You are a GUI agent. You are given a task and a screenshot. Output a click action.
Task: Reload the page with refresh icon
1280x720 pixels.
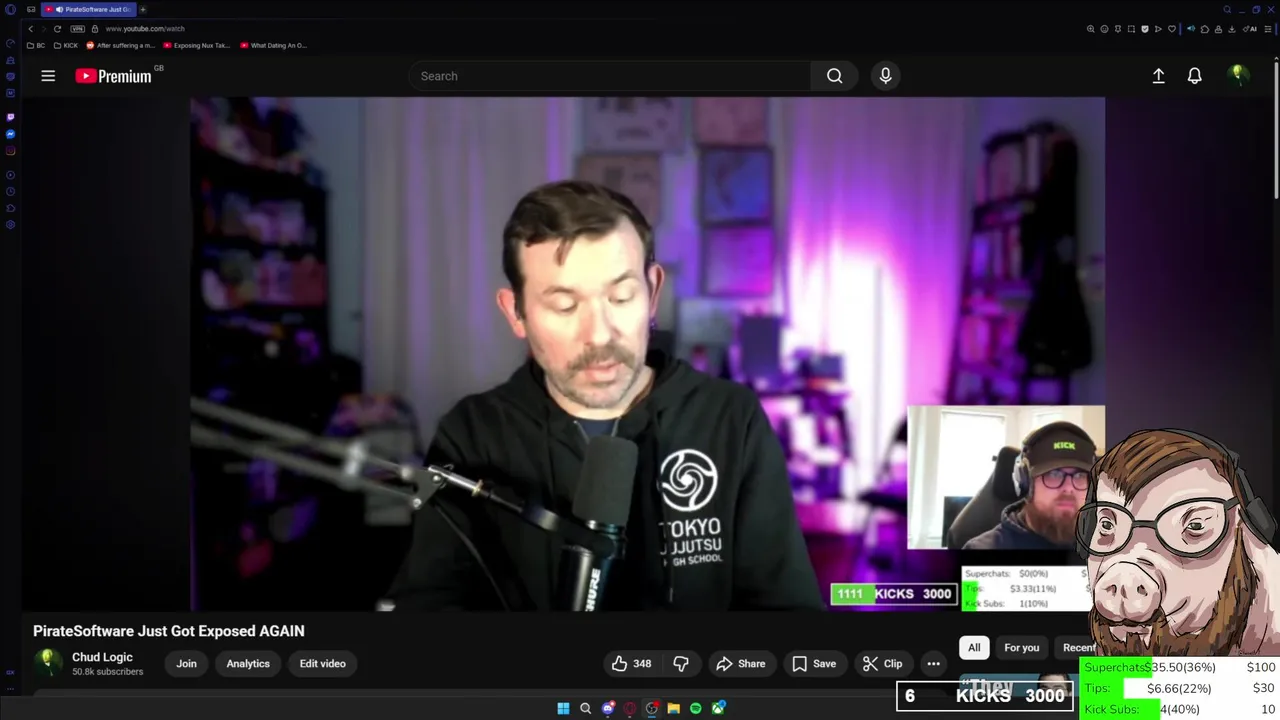(x=57, y=29)
